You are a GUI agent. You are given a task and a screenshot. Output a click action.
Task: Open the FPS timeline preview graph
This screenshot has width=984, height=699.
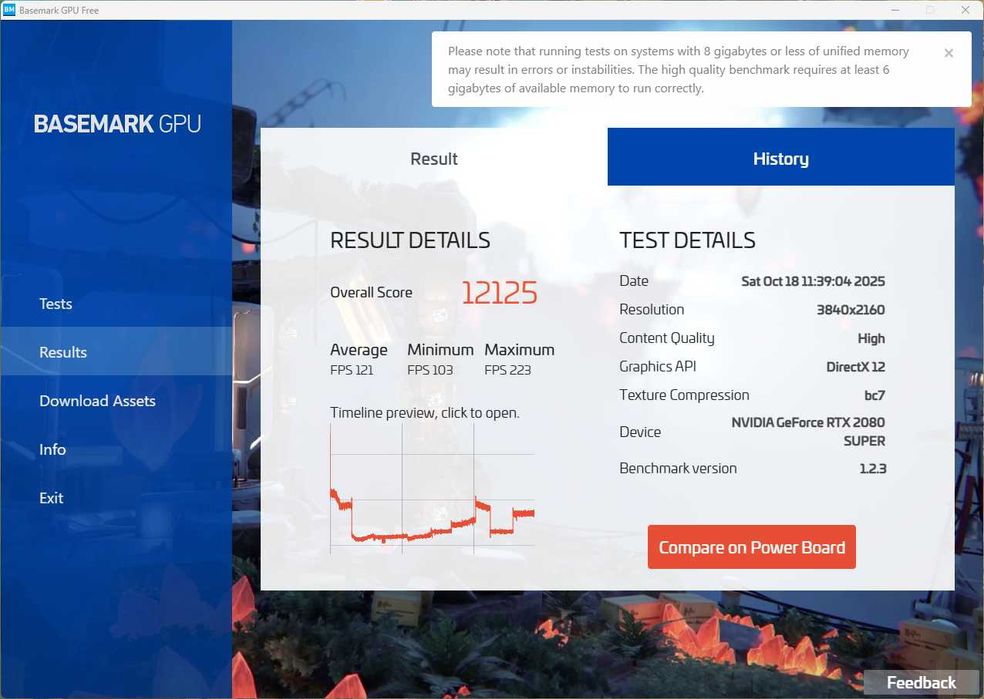(432, 489)
